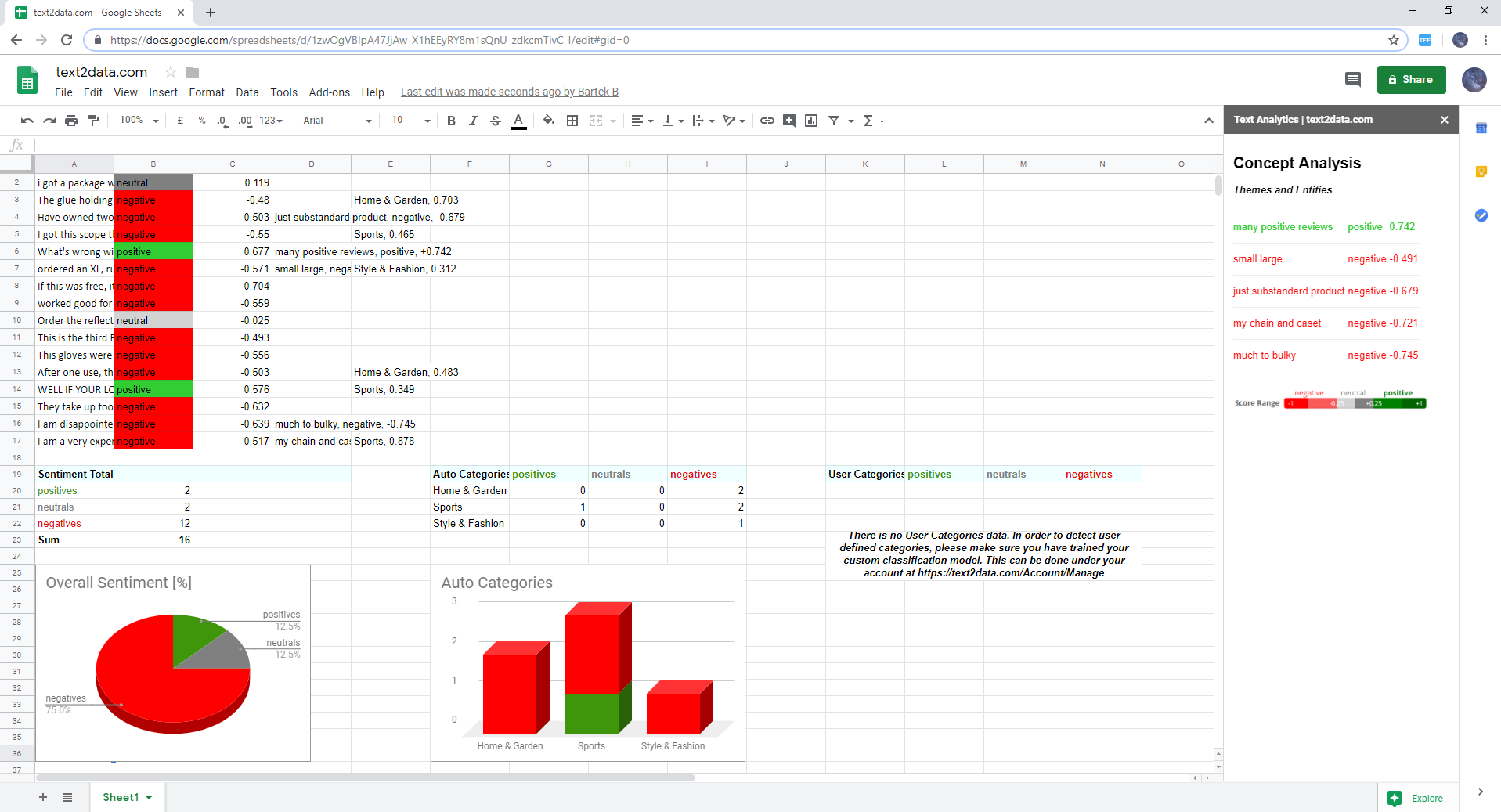Open the last edit history link
1501x812 pixels.
click(510, 92)
